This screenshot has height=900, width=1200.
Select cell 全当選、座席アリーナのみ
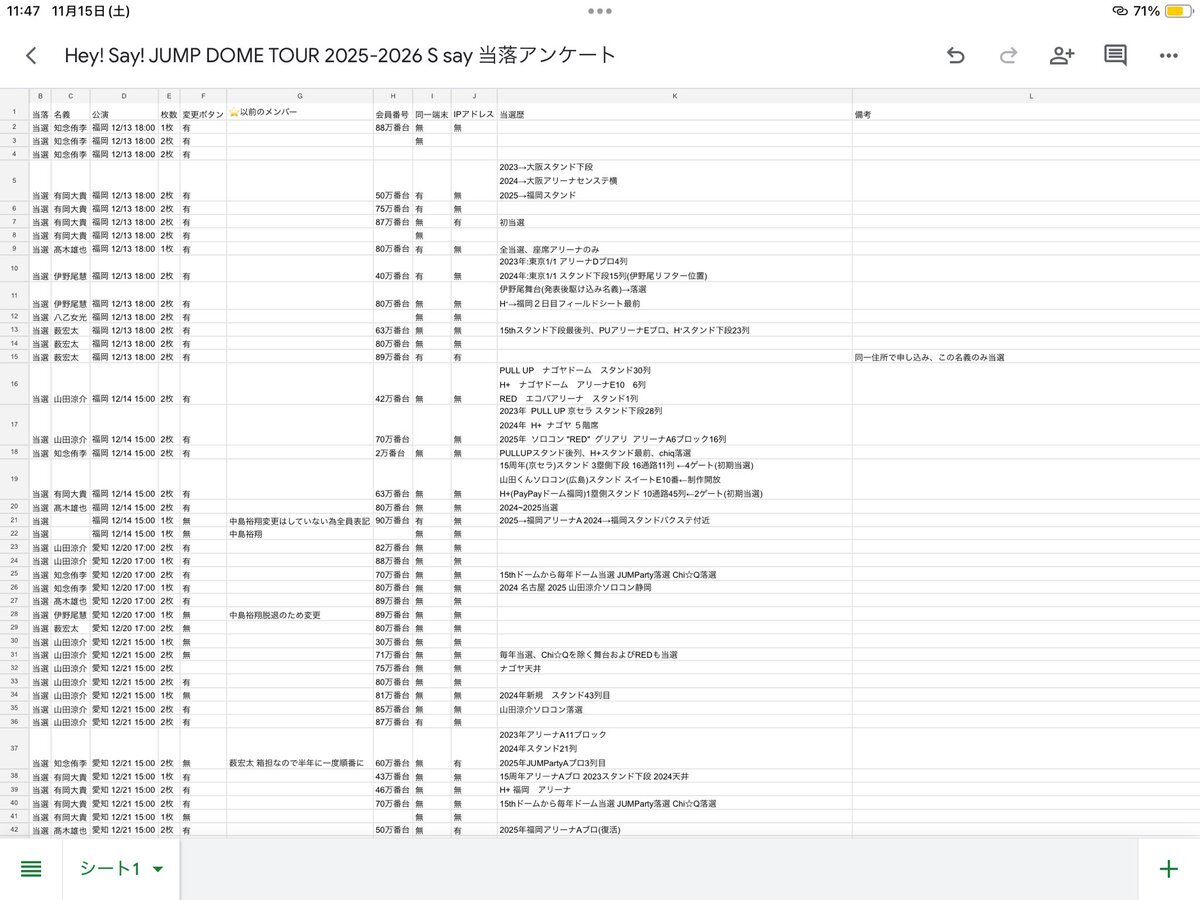[674, 249]
